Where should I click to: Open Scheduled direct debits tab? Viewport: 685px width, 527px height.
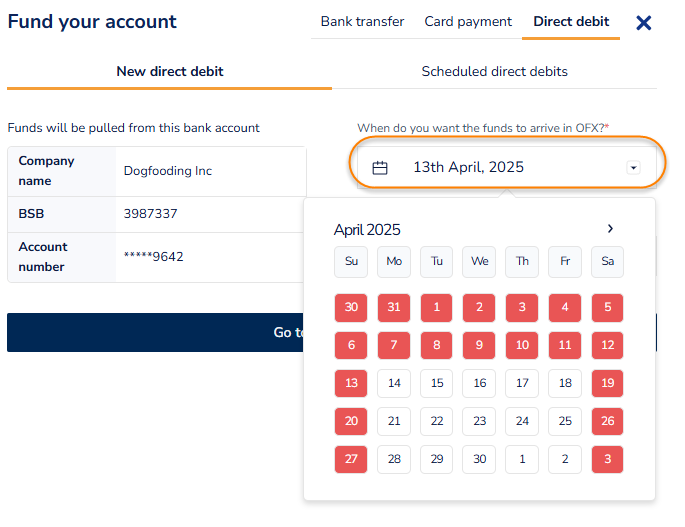point(494,72)
